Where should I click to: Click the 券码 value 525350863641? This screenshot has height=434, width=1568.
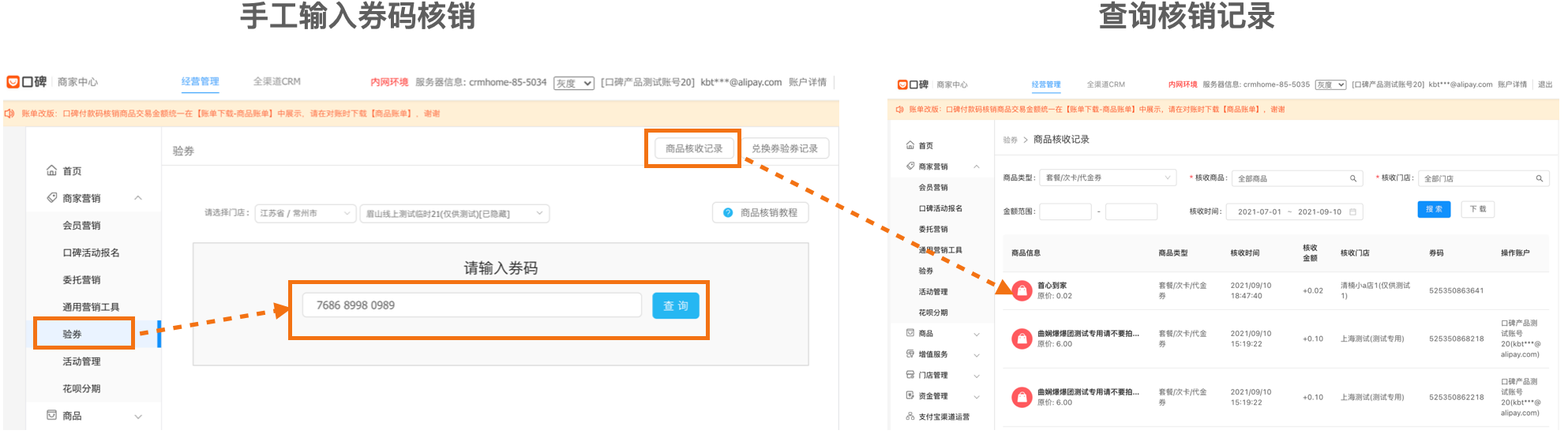coord(1456,290)
